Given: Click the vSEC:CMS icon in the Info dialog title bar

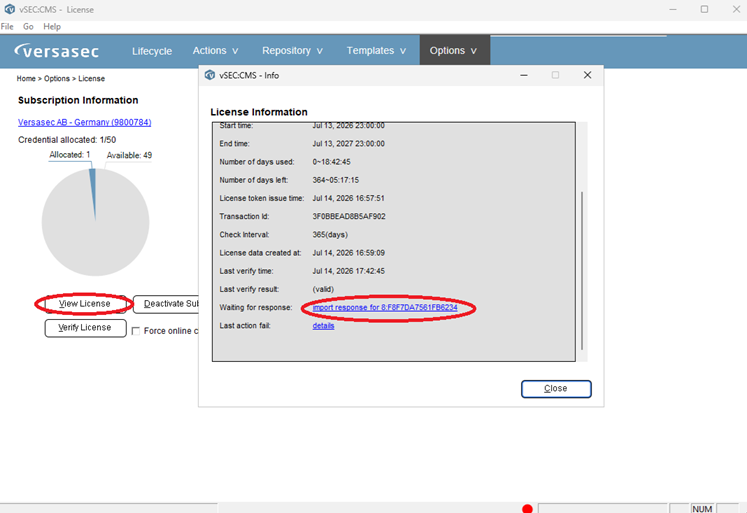Looking at the screenshot, I should pos(210,75).
